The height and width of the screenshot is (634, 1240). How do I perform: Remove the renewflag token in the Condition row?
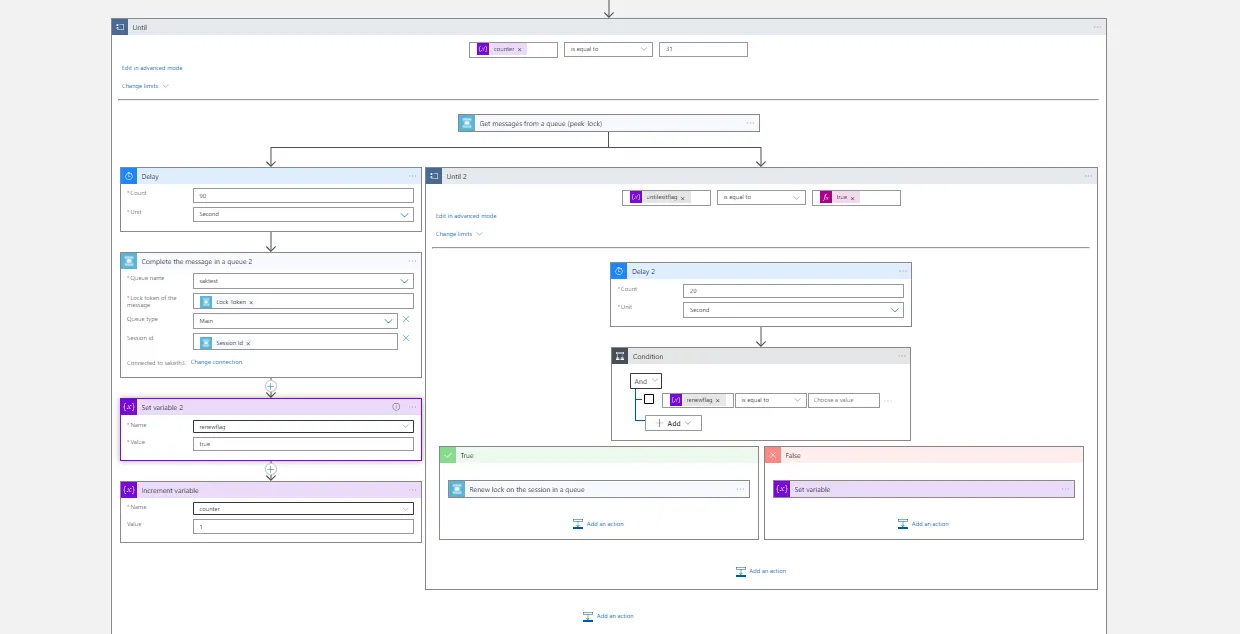[717, 400]
